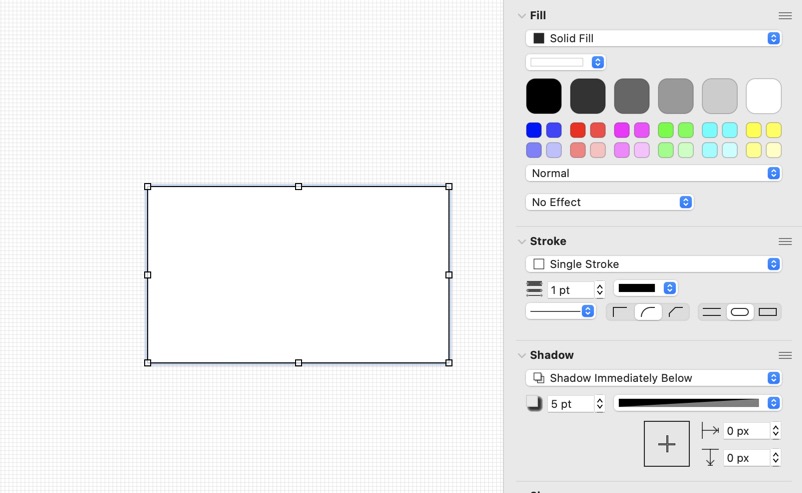802x493 pixels.
Task: Select the dark gray fill swatch
Action: [588, 96]
